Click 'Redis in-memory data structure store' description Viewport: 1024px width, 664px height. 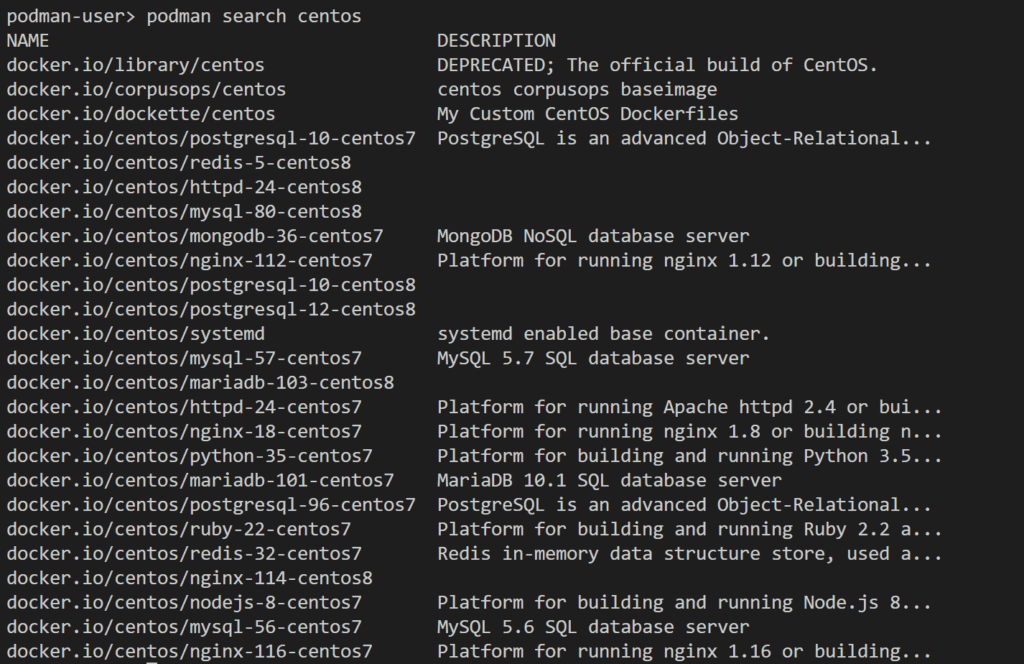[690, 554]
